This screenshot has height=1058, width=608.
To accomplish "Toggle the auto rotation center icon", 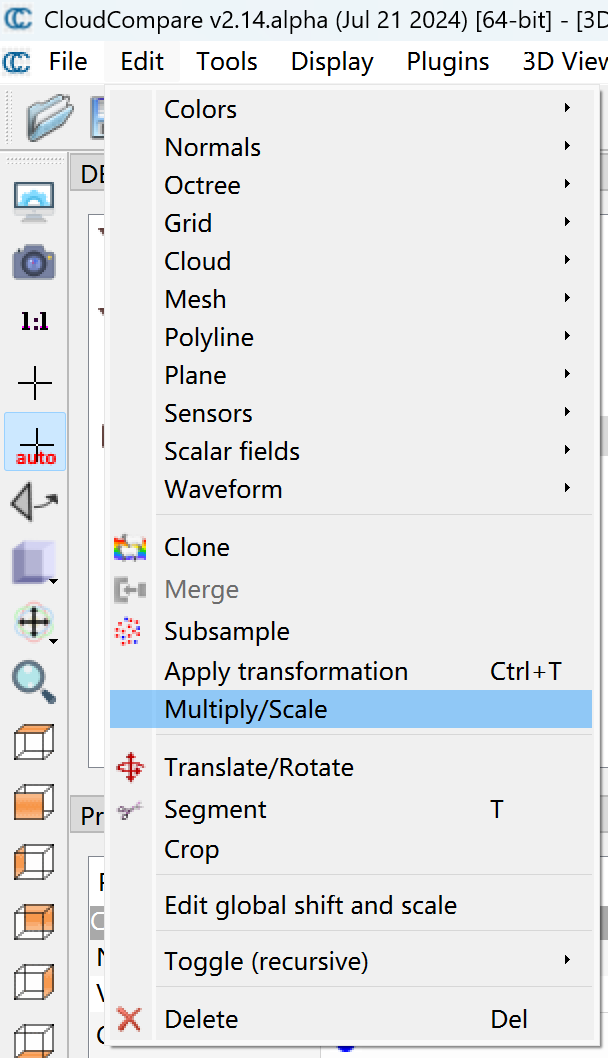I will (35, 442).
